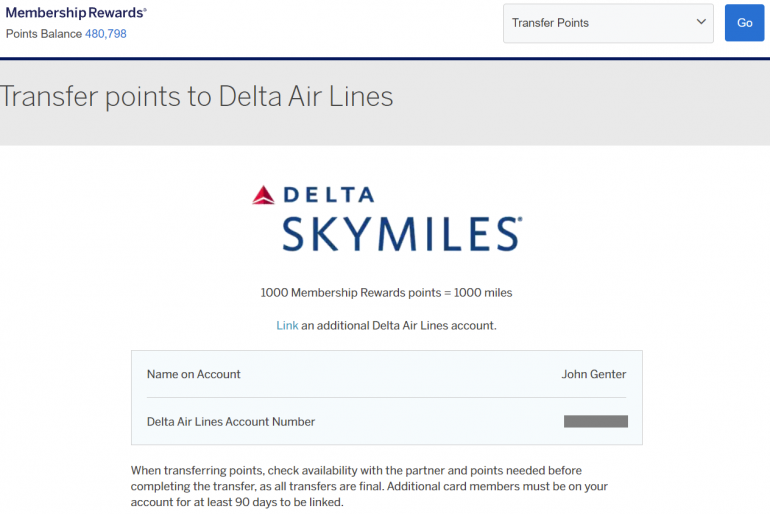Click the 1000 points = 1000 miles text
770x514 pixels.
pyautogui.click(x=386, y=293)
